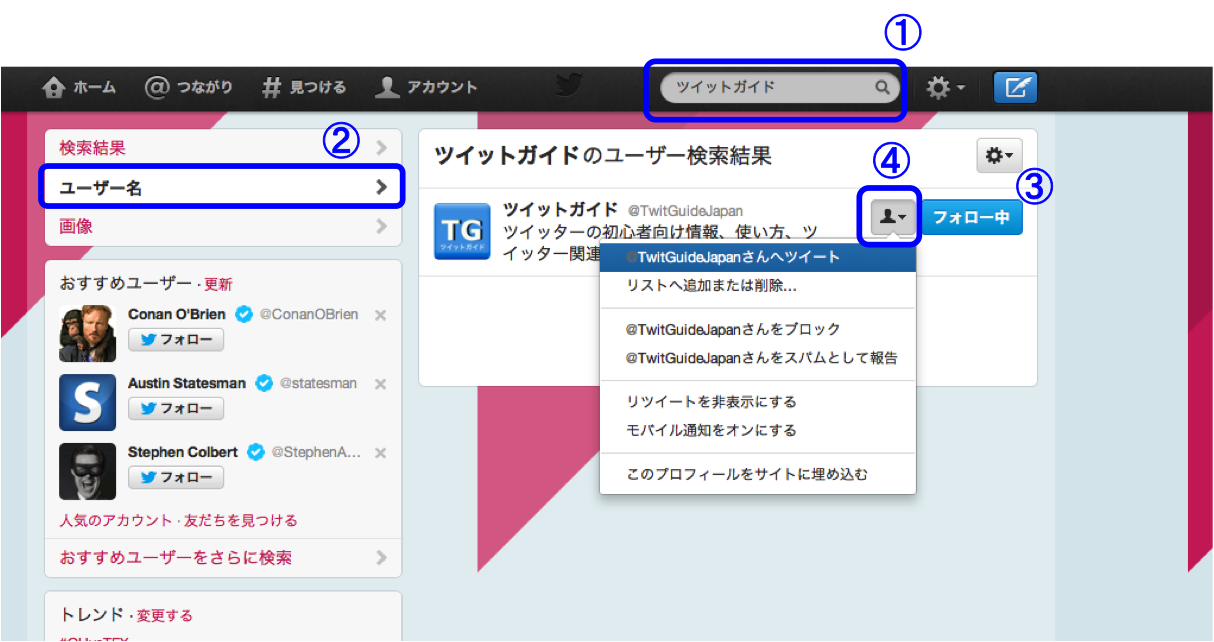
Task: Open the top bar gear settings menu
Action: point(944,88)
